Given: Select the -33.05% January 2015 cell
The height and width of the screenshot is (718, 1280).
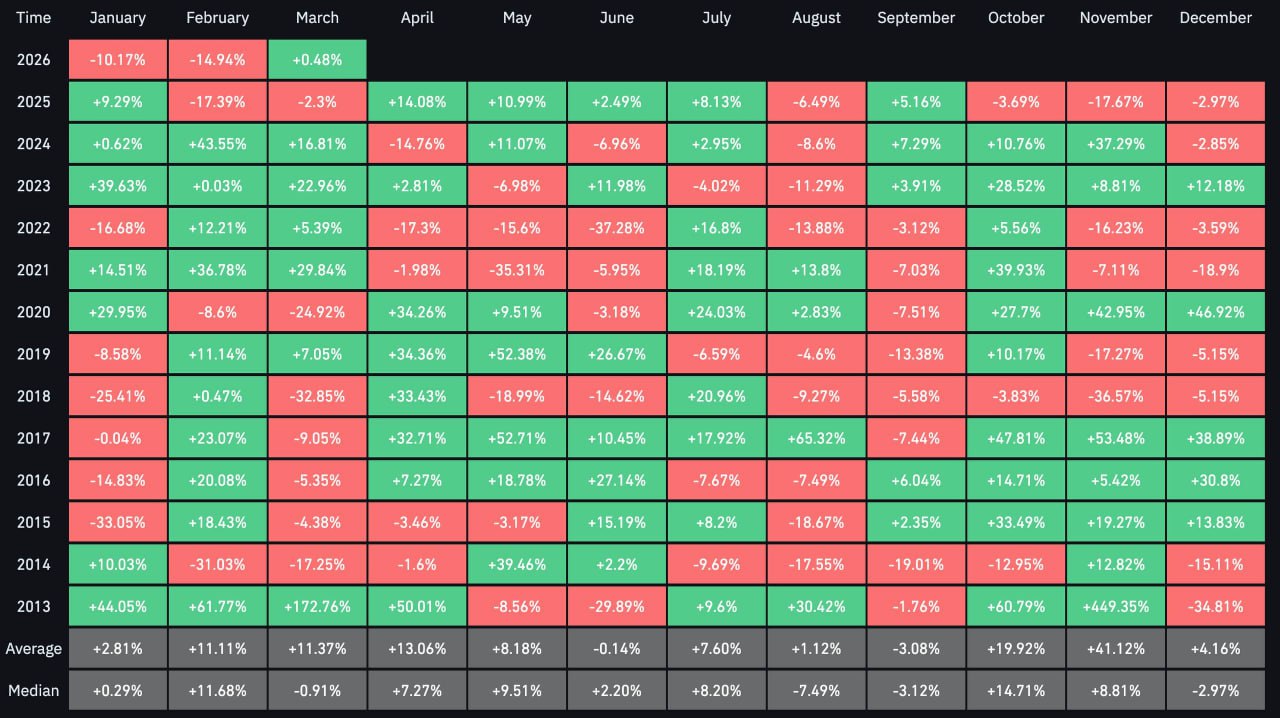Looking at the screenshot, I should click(118, 522).
